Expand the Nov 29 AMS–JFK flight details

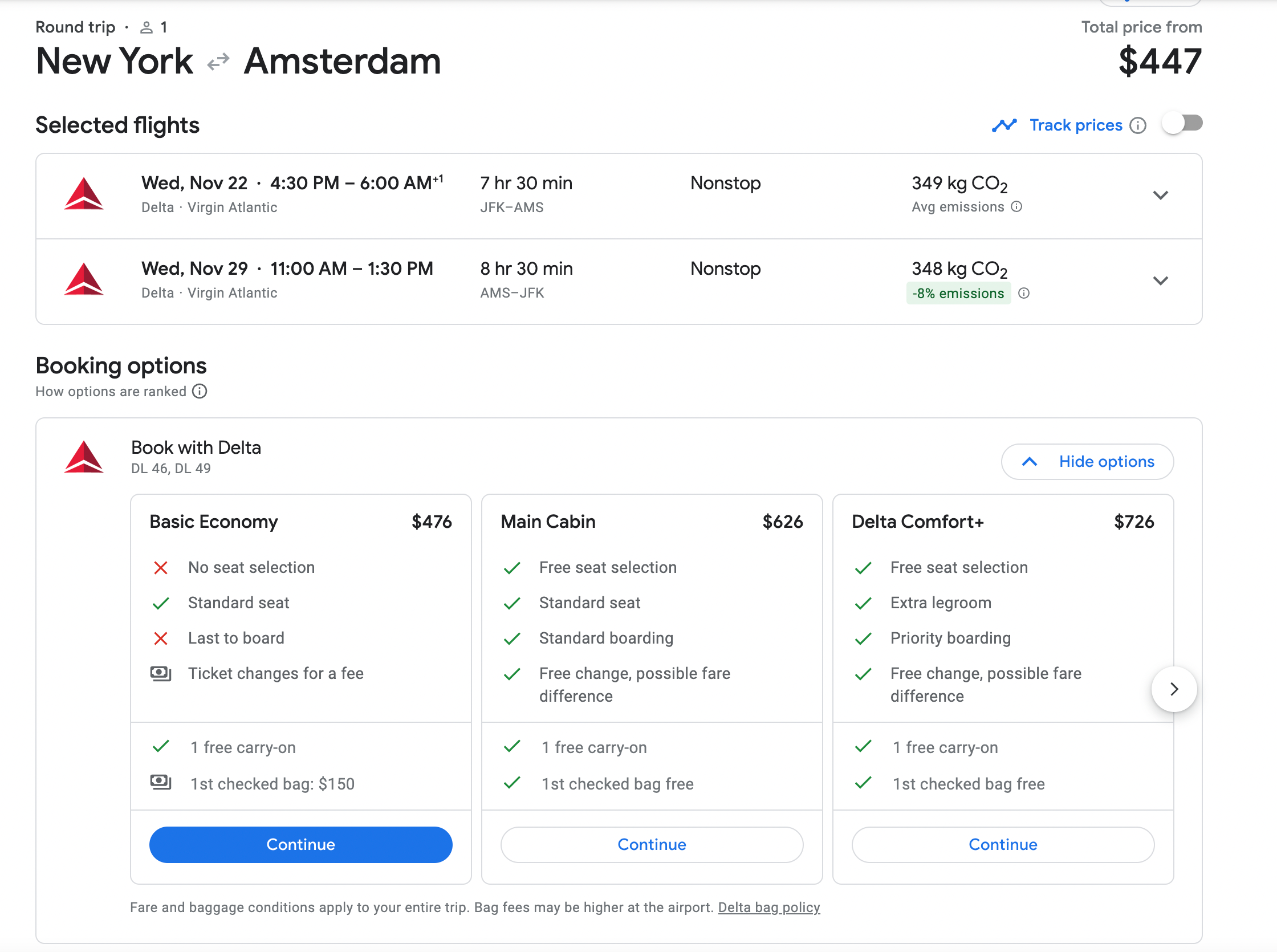(x=1160, y=280)
